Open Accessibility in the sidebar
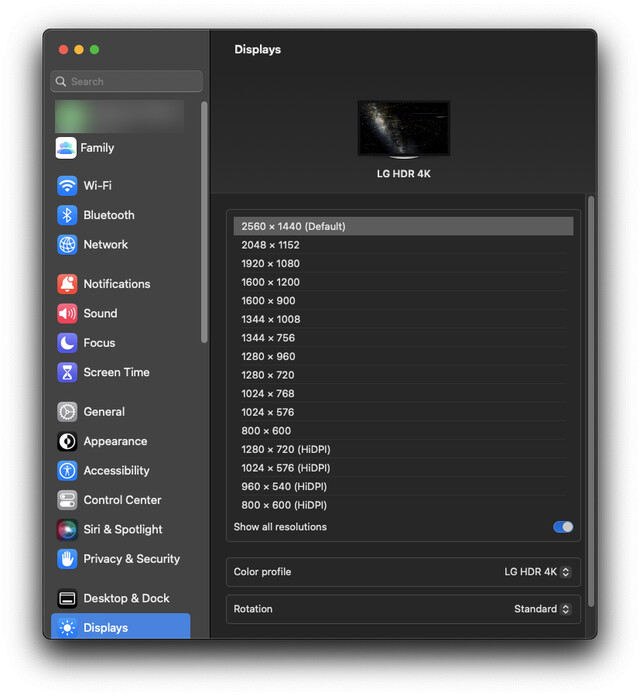 [x=116, y=471]
